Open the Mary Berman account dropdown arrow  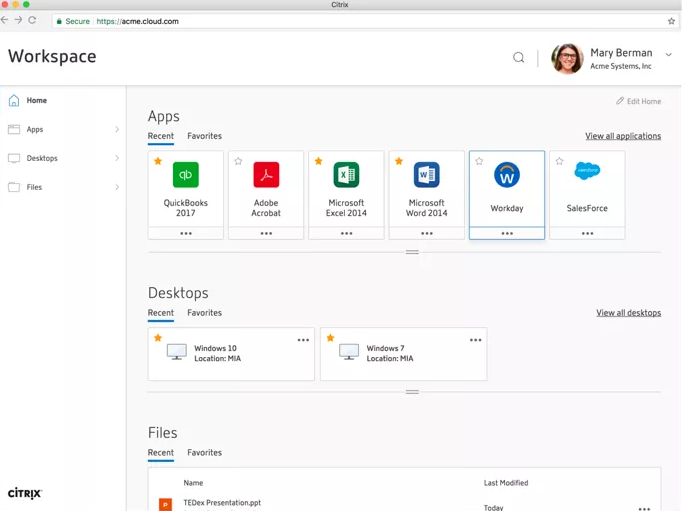pos(669,55)
